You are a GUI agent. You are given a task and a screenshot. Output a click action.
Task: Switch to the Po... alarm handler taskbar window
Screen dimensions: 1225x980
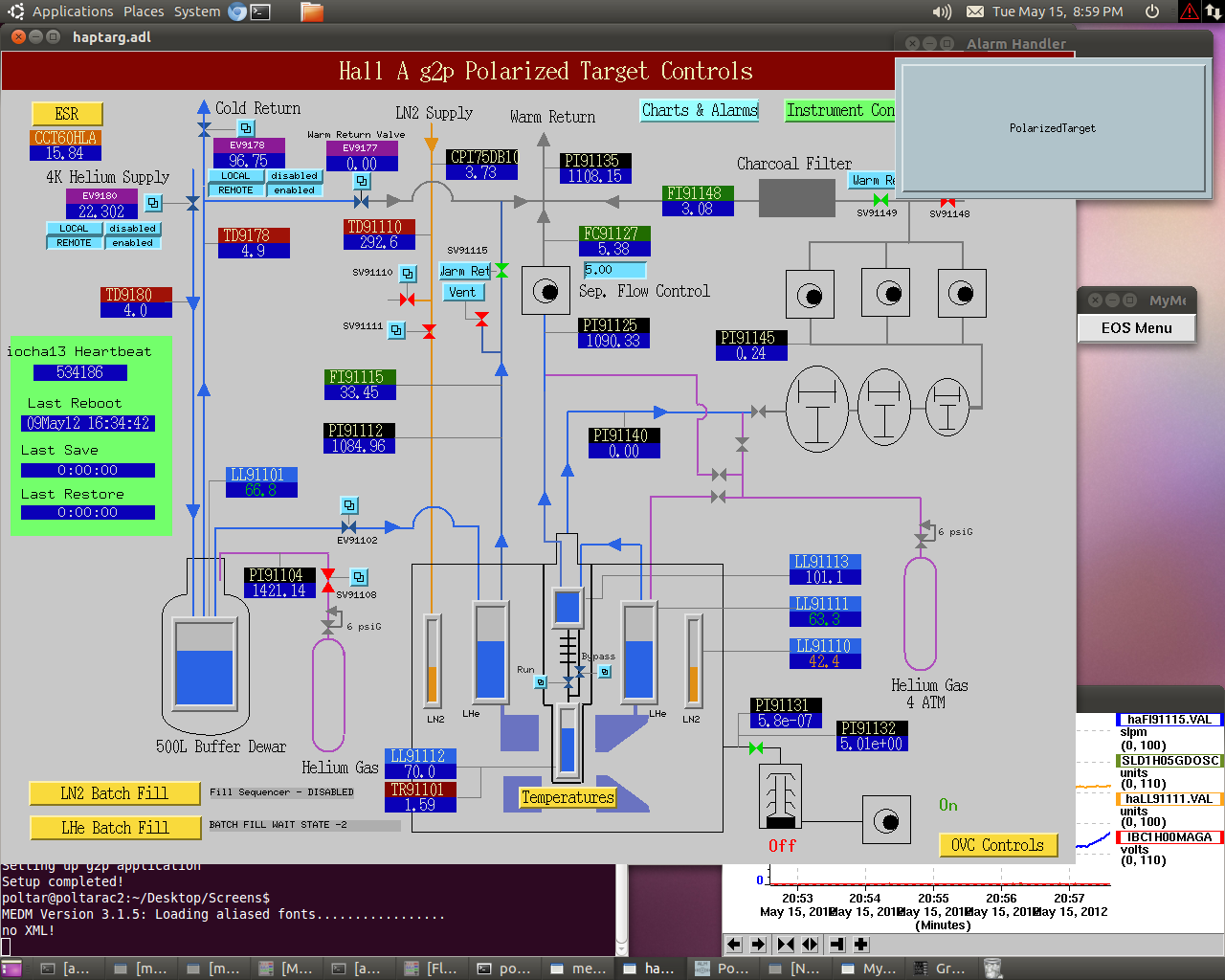(724, 969)
